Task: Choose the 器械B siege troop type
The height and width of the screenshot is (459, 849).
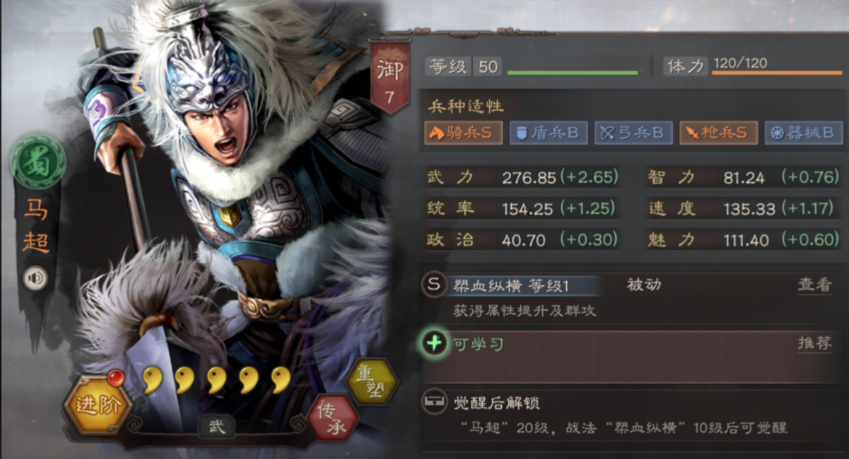Action: point(804,133)
